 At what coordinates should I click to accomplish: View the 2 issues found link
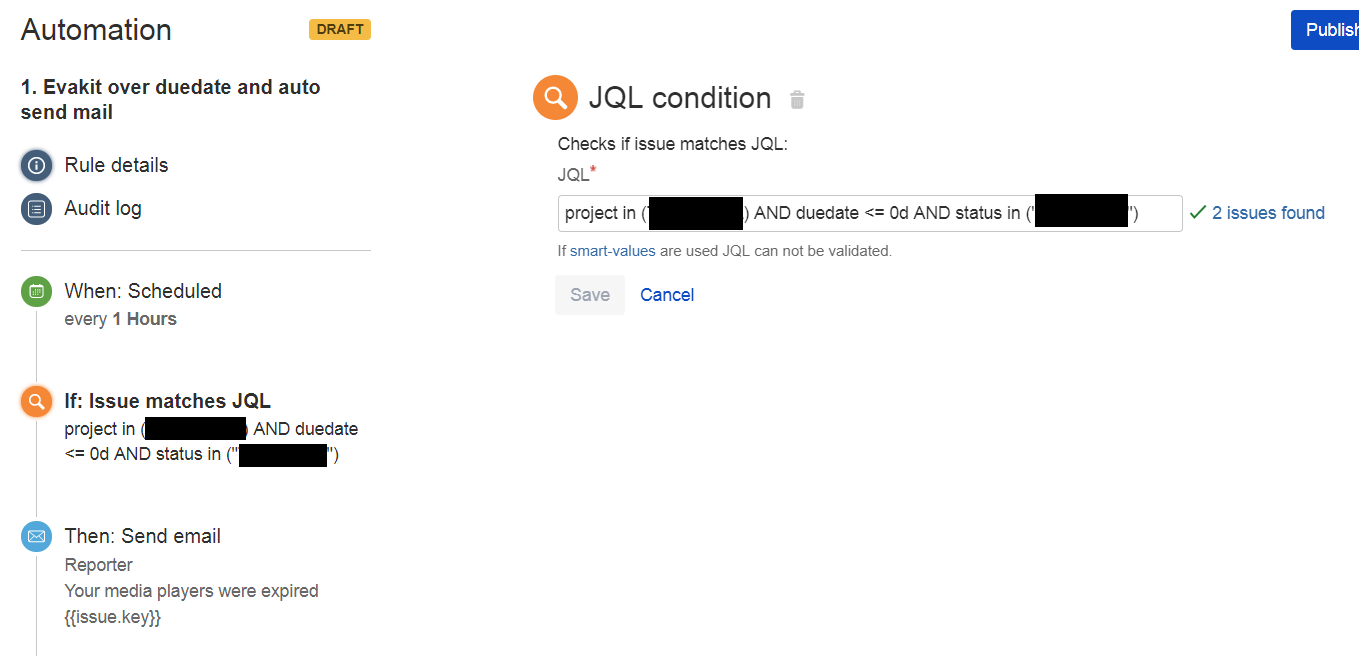coord(1268,213)
